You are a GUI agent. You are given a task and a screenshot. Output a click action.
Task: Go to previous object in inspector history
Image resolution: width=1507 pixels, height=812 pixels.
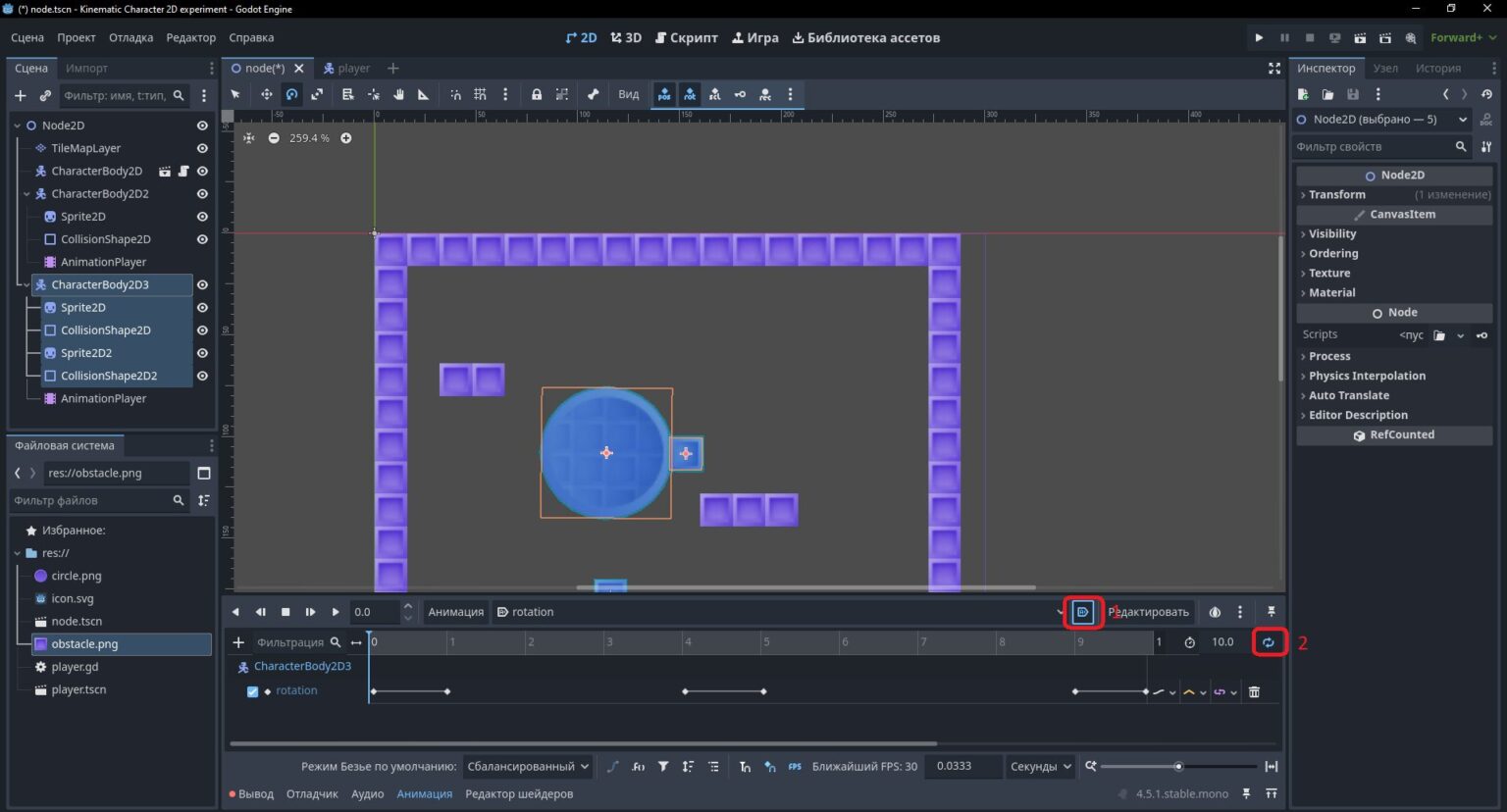[1445, 94]
